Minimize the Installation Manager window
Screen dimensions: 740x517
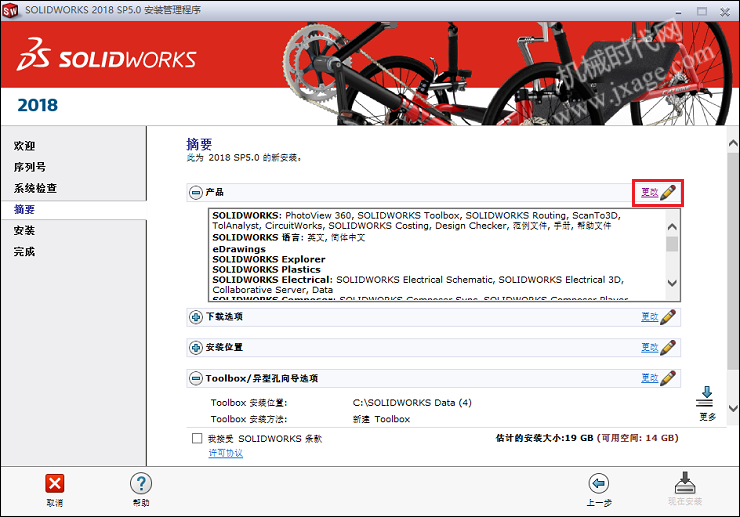(x=678, y=11)
